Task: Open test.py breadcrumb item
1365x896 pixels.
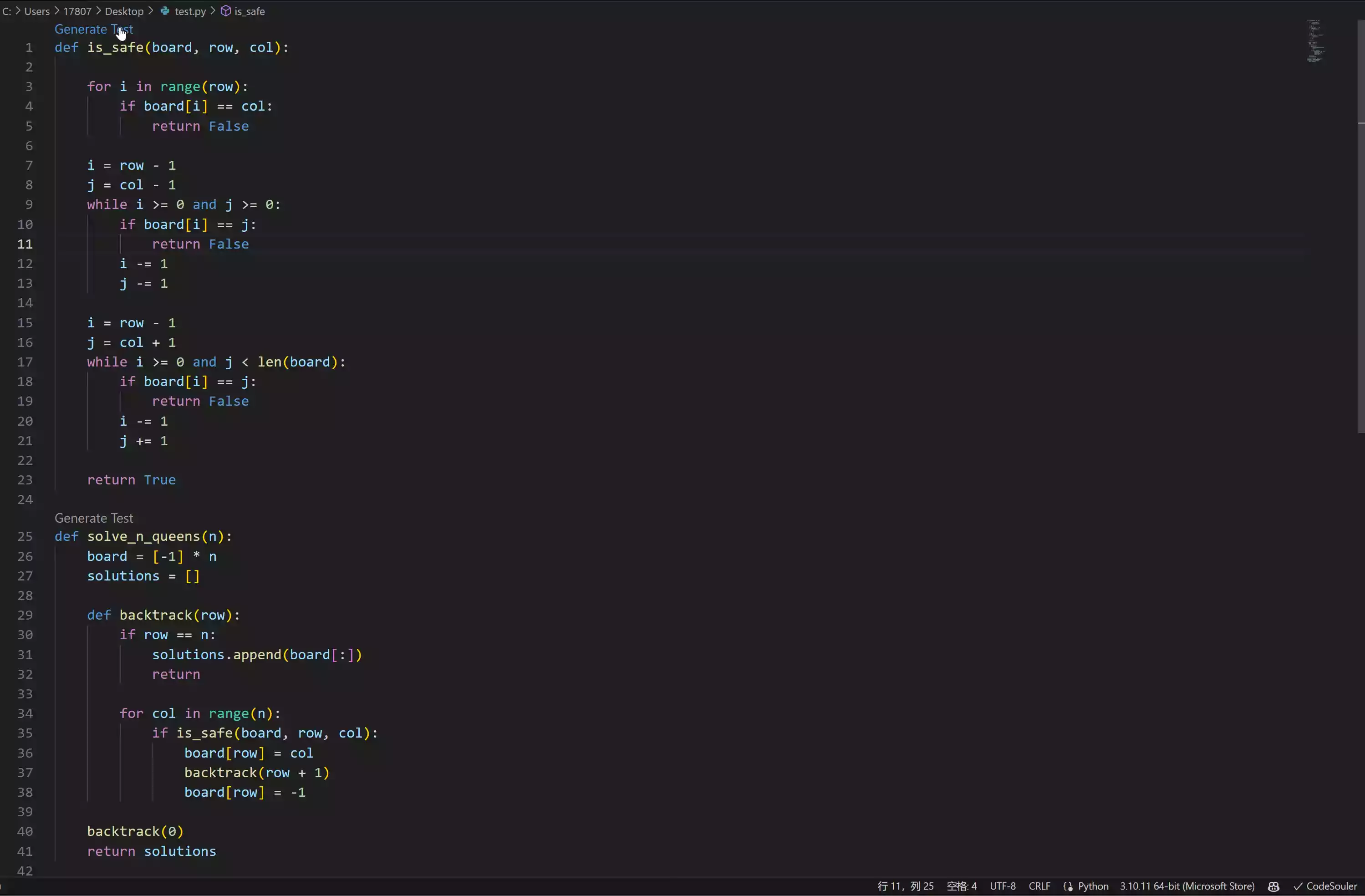Action: tap(190, 11)
